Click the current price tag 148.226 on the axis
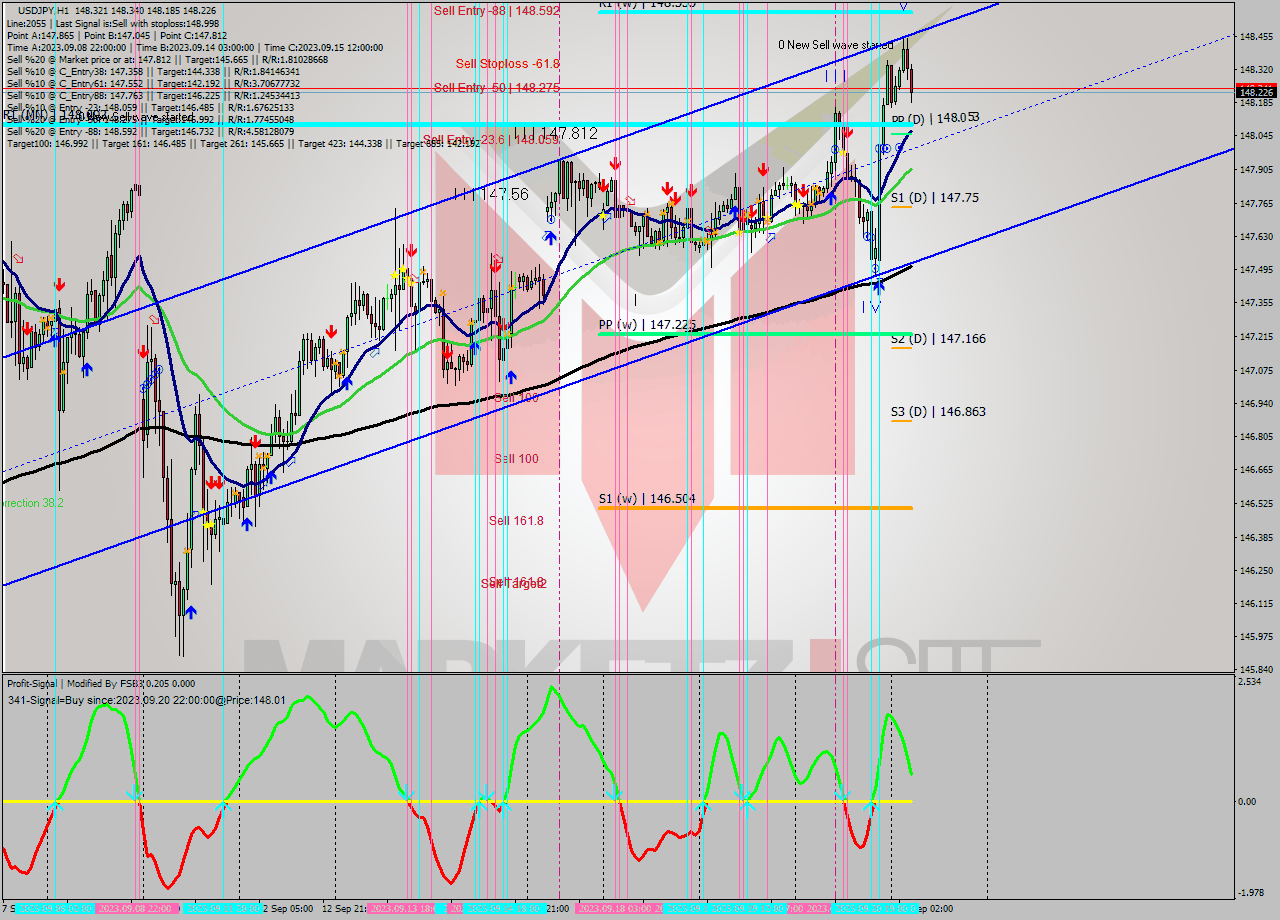Viewport: 1280px width, 920px height. pos(1256,92)
